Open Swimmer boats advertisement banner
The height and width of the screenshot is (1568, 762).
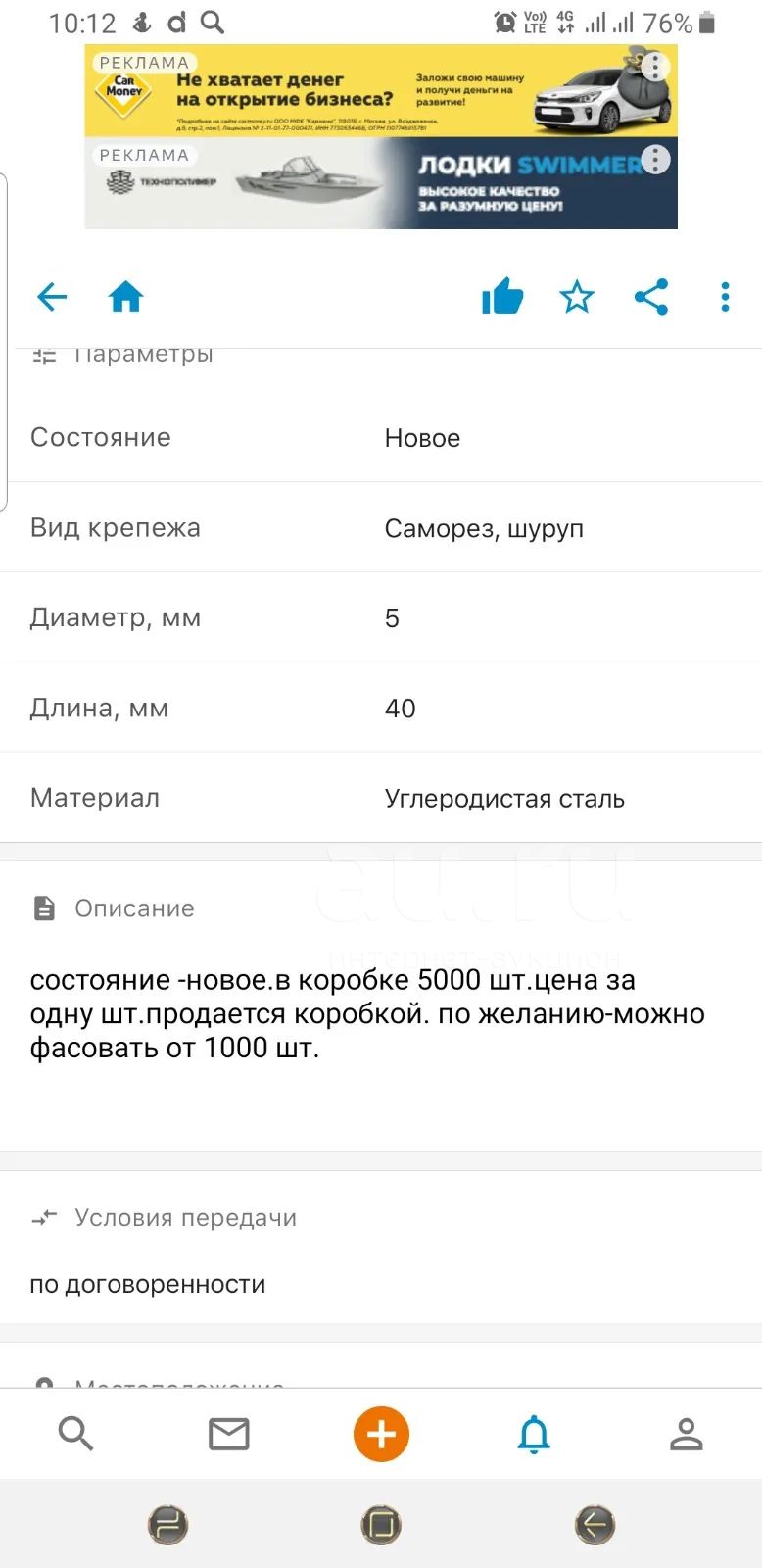coord(381,183)
